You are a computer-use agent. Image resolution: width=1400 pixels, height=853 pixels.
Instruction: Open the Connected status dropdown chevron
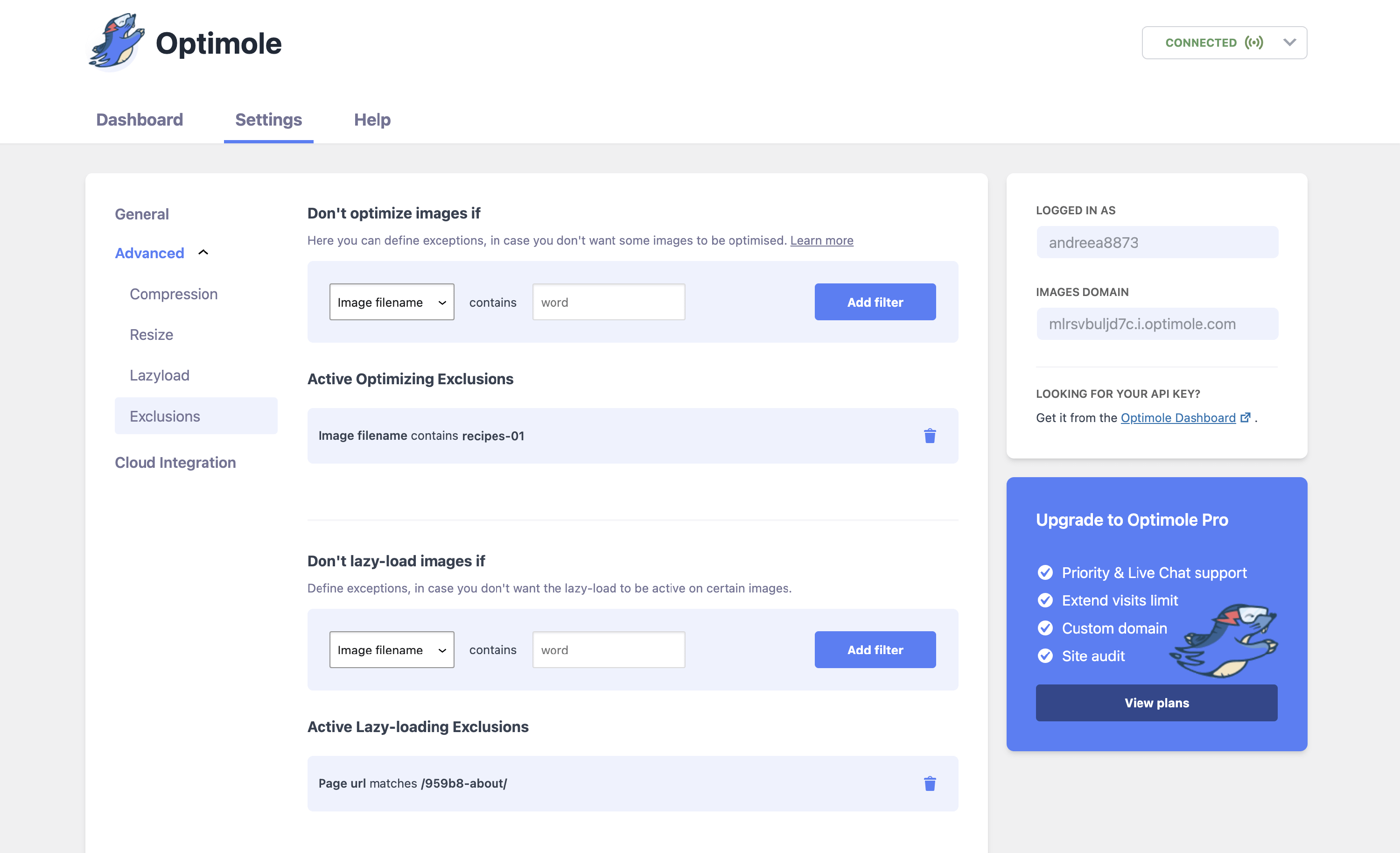1289,42
